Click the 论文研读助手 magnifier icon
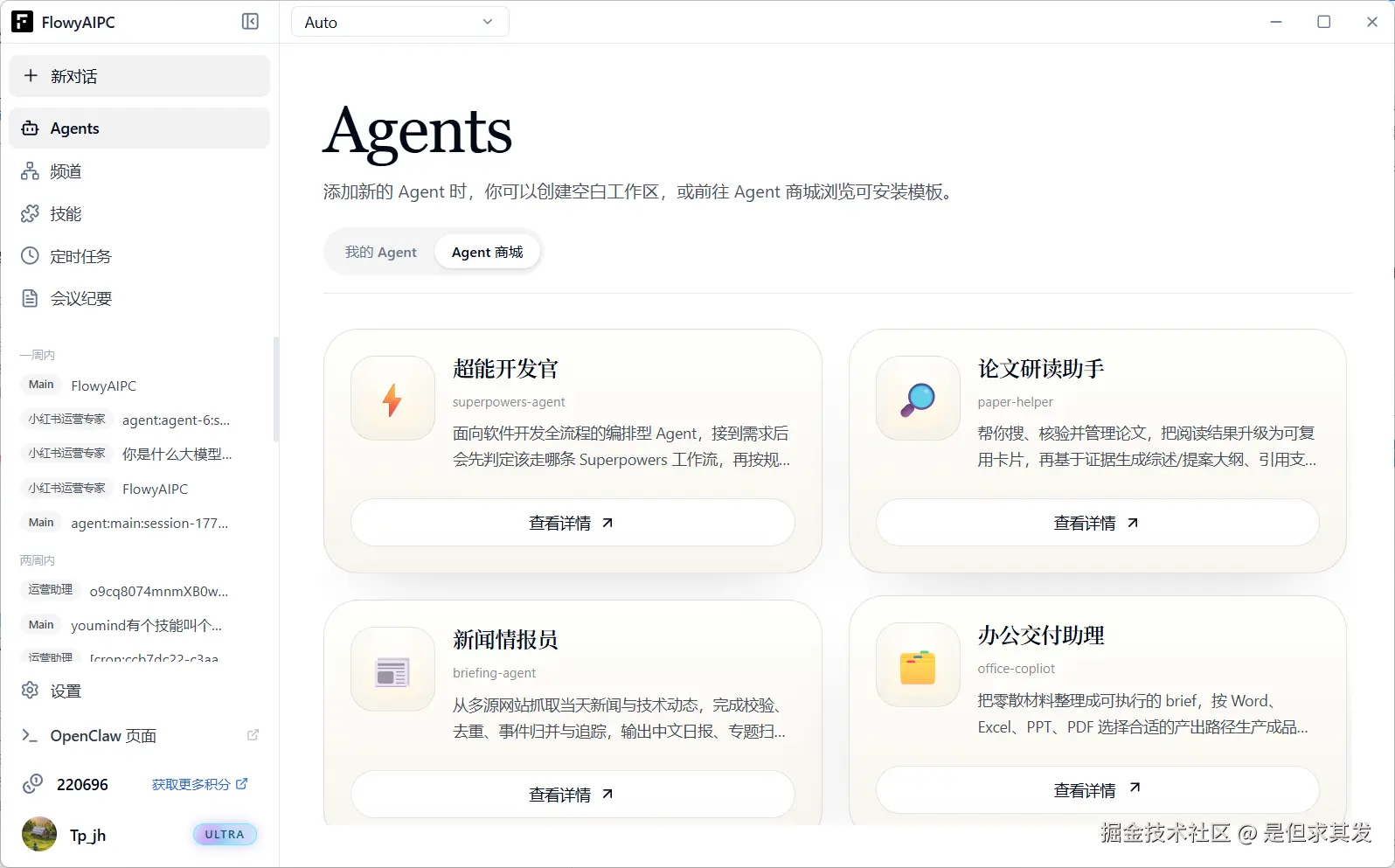The width and height of the screenshot is (1395, 868). pos(918,399)
